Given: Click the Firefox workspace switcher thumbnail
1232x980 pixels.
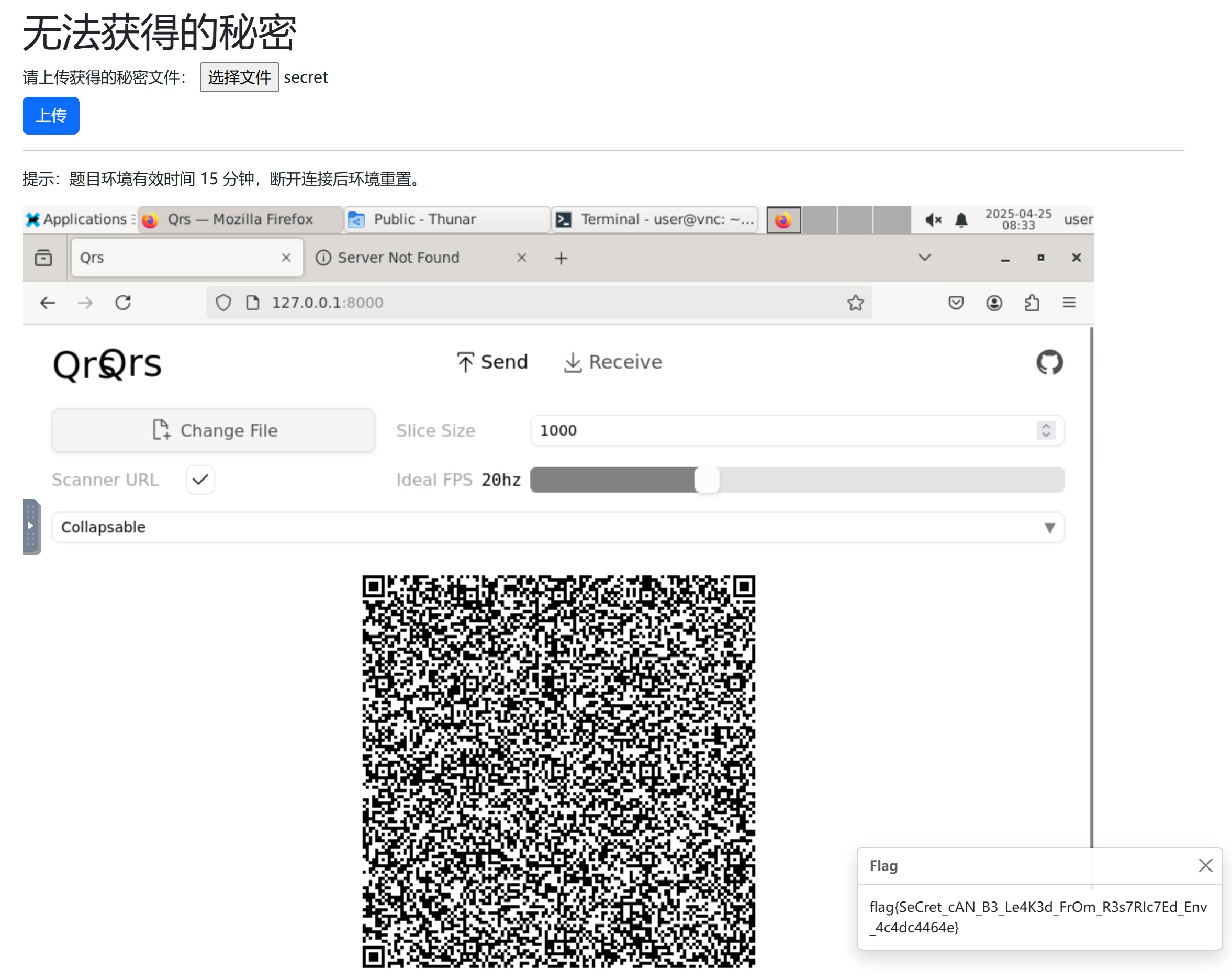Looking at the screenshot, I should click(783, 220).
